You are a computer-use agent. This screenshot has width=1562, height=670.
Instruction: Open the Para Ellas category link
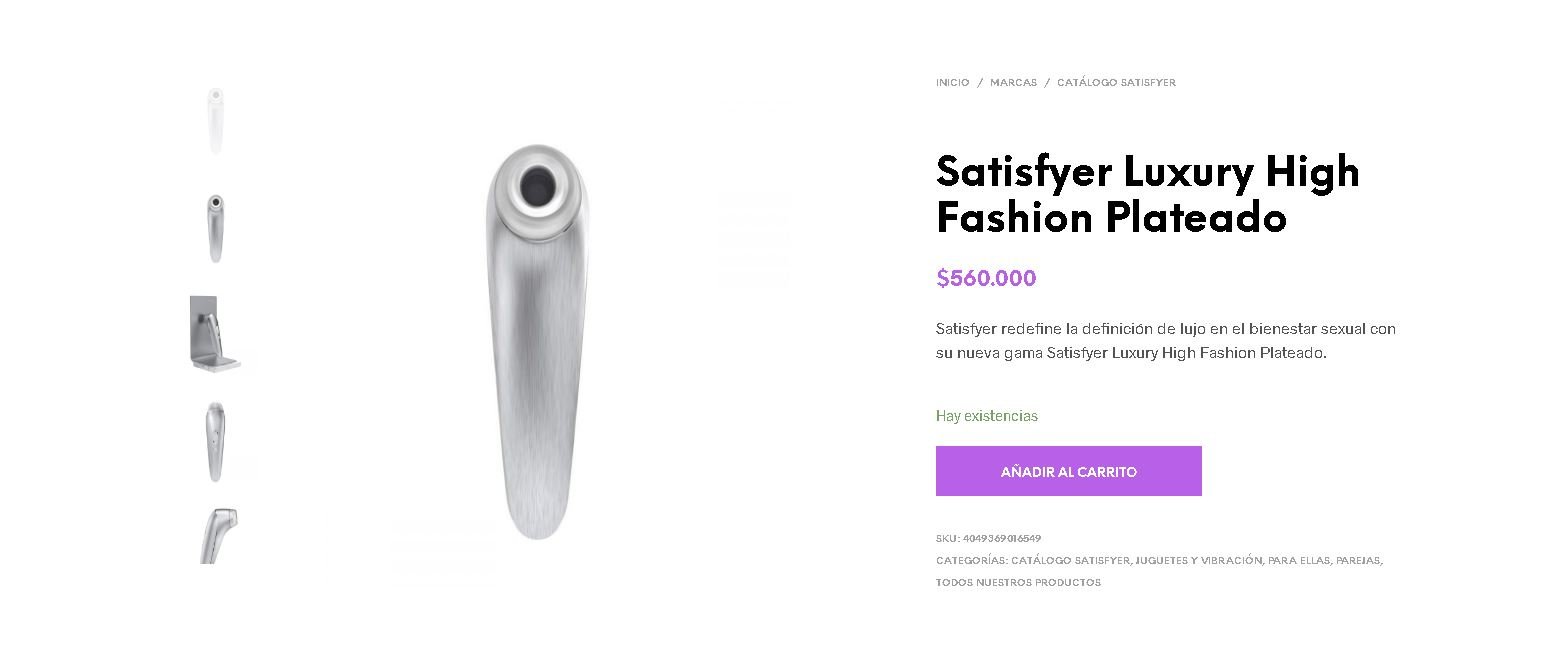[x=1299, y=560]
